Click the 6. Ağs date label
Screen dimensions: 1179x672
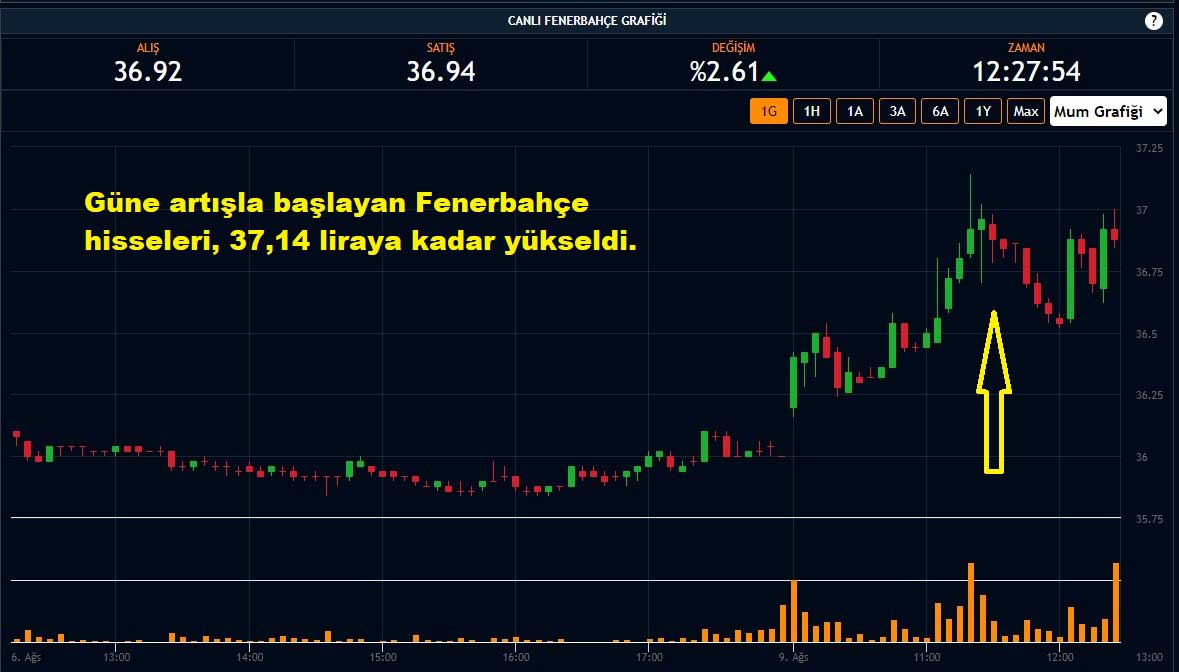[x=26, y=657]
